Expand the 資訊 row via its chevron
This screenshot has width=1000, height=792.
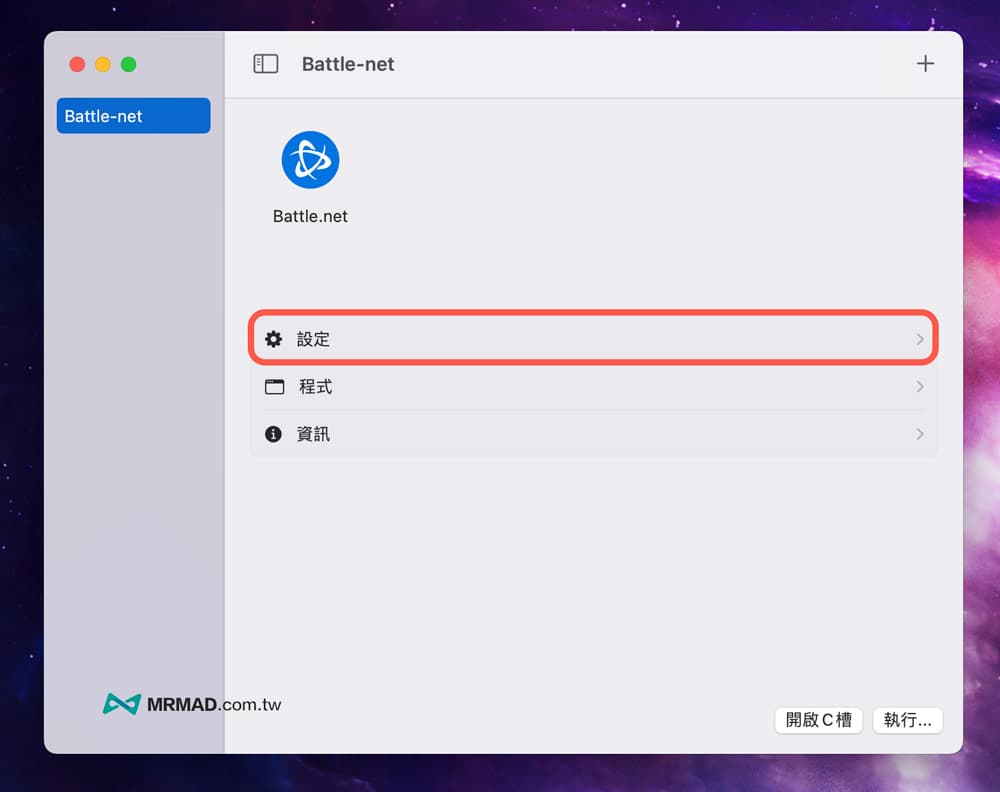[919, 433]
